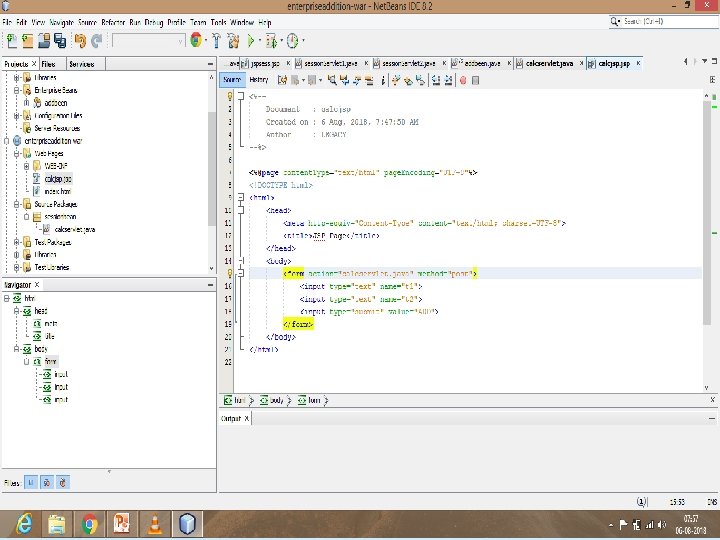Image resolution: width=720 pixels, height=540 pixels.
Task: Switch to the Services tab
Action: 82,64
